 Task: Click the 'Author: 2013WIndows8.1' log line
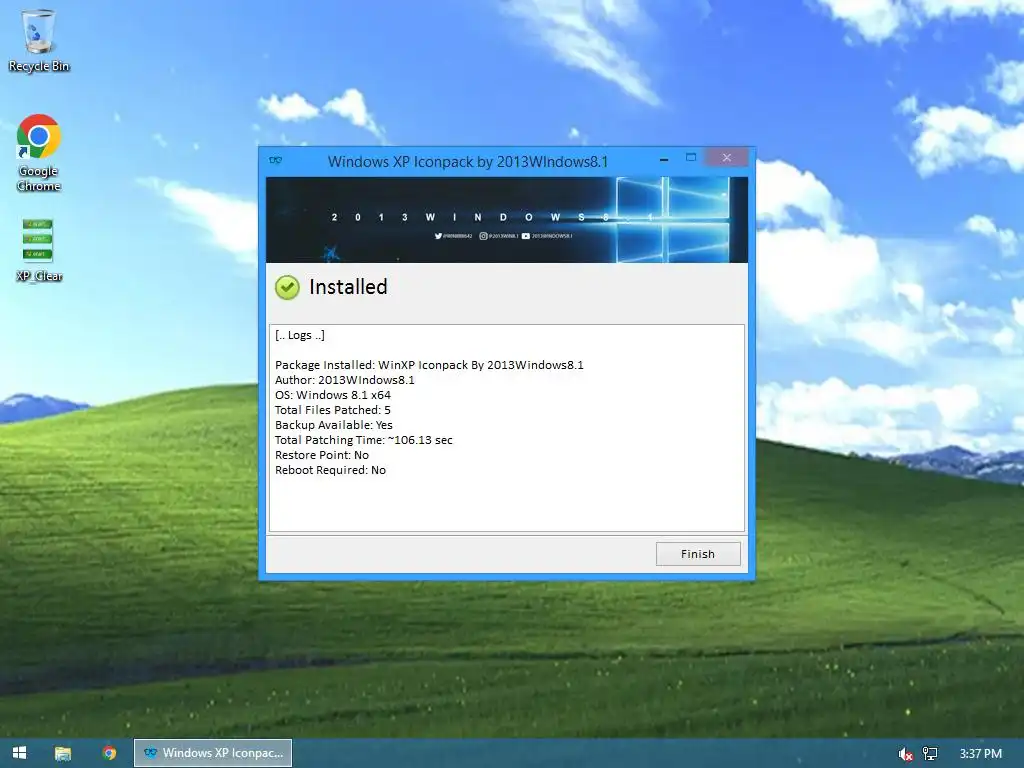pos(345,380)
